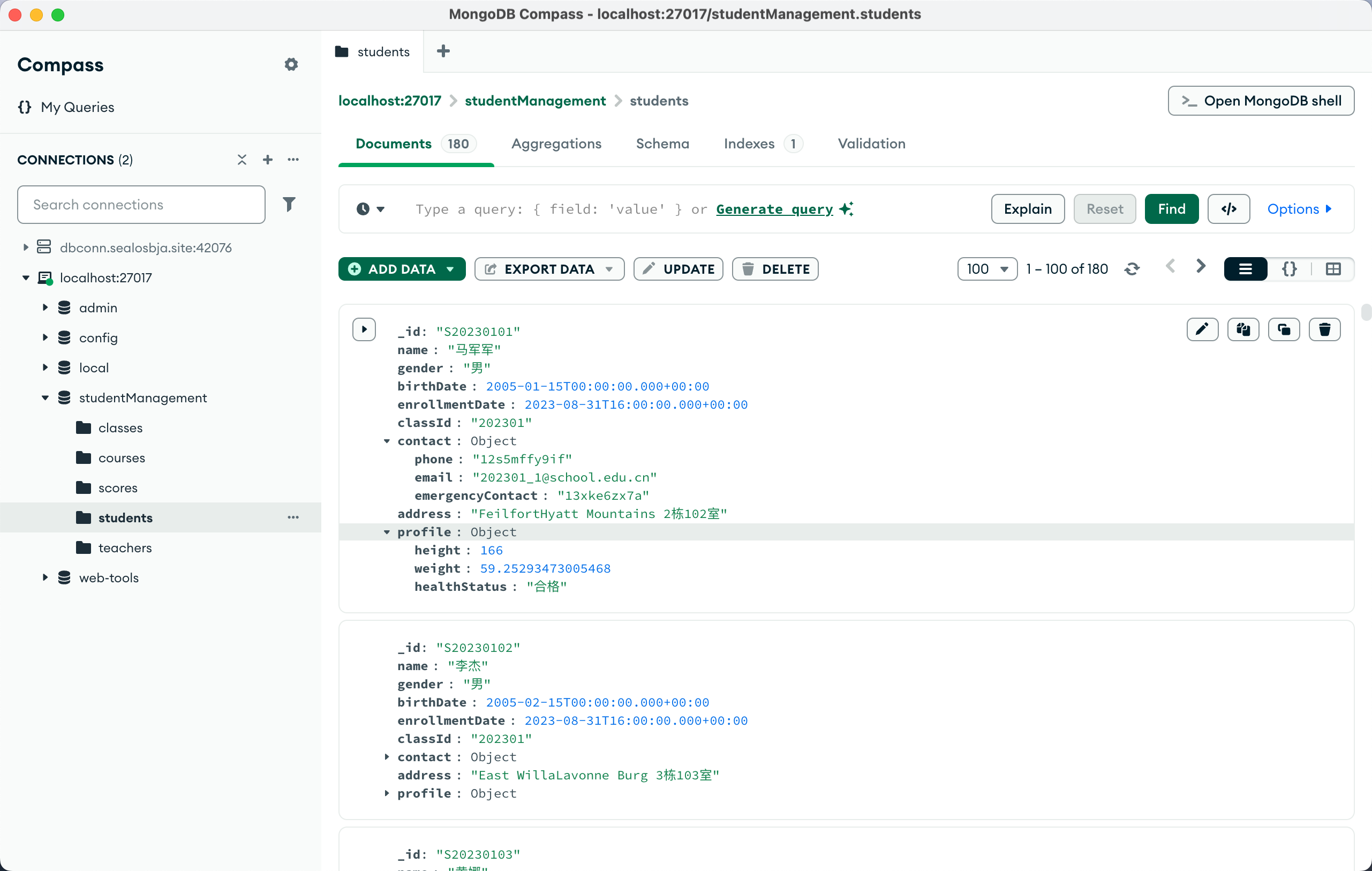The image size is (1372, 871).
Task: Collapse all connections icon
Action: point(242,160)
